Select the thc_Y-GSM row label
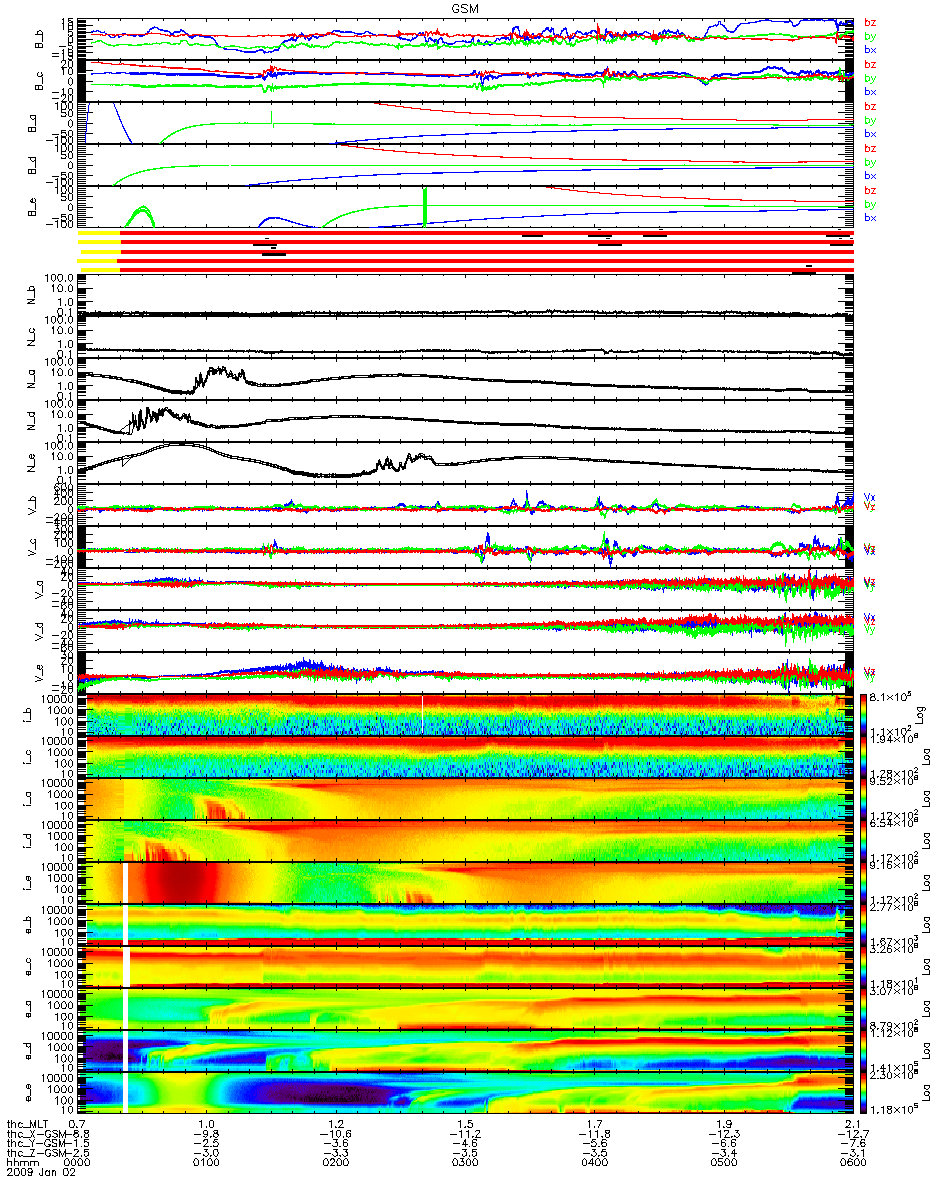 point(35,1143)
